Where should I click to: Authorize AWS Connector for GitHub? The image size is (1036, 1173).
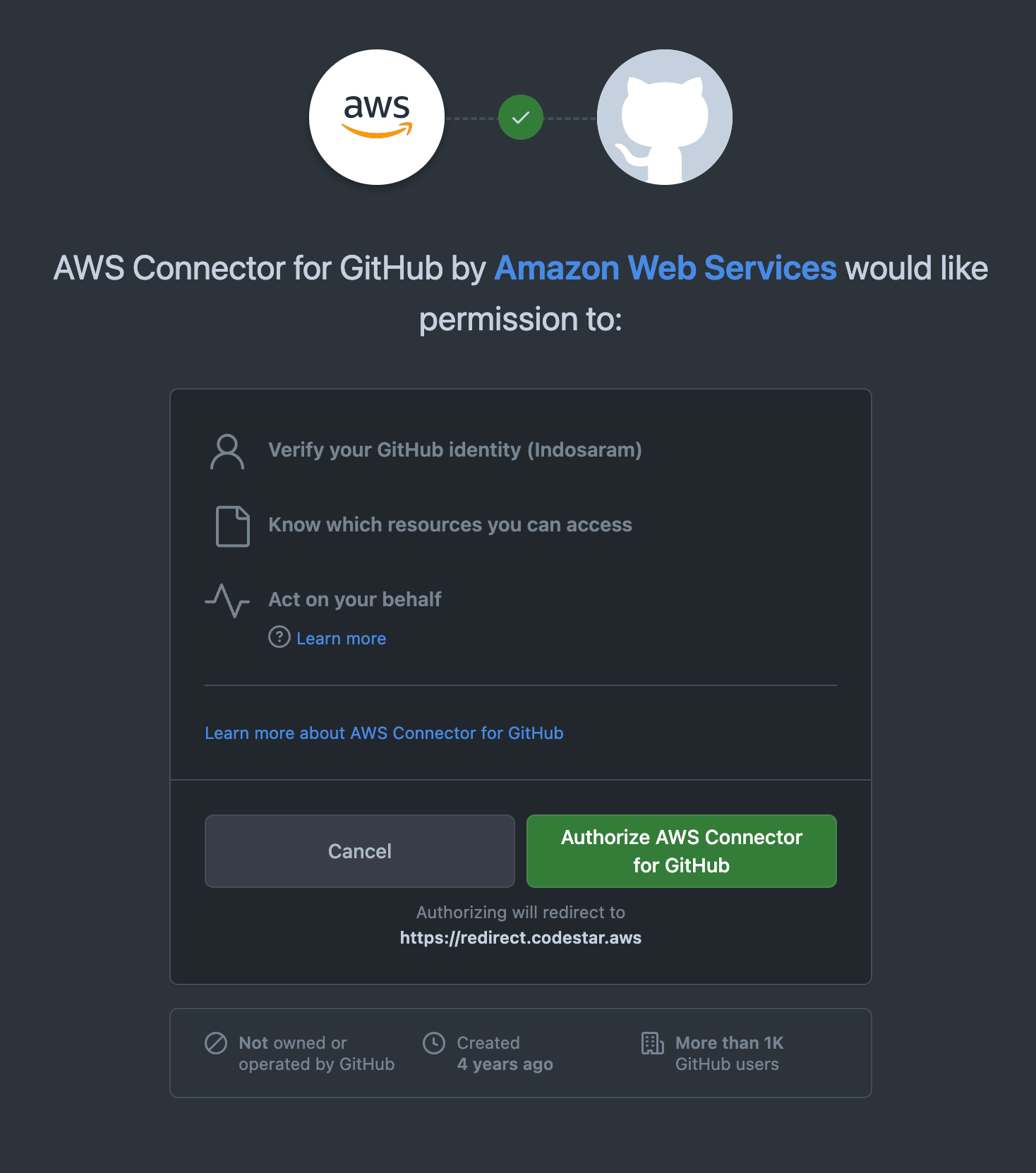[682, 851]
